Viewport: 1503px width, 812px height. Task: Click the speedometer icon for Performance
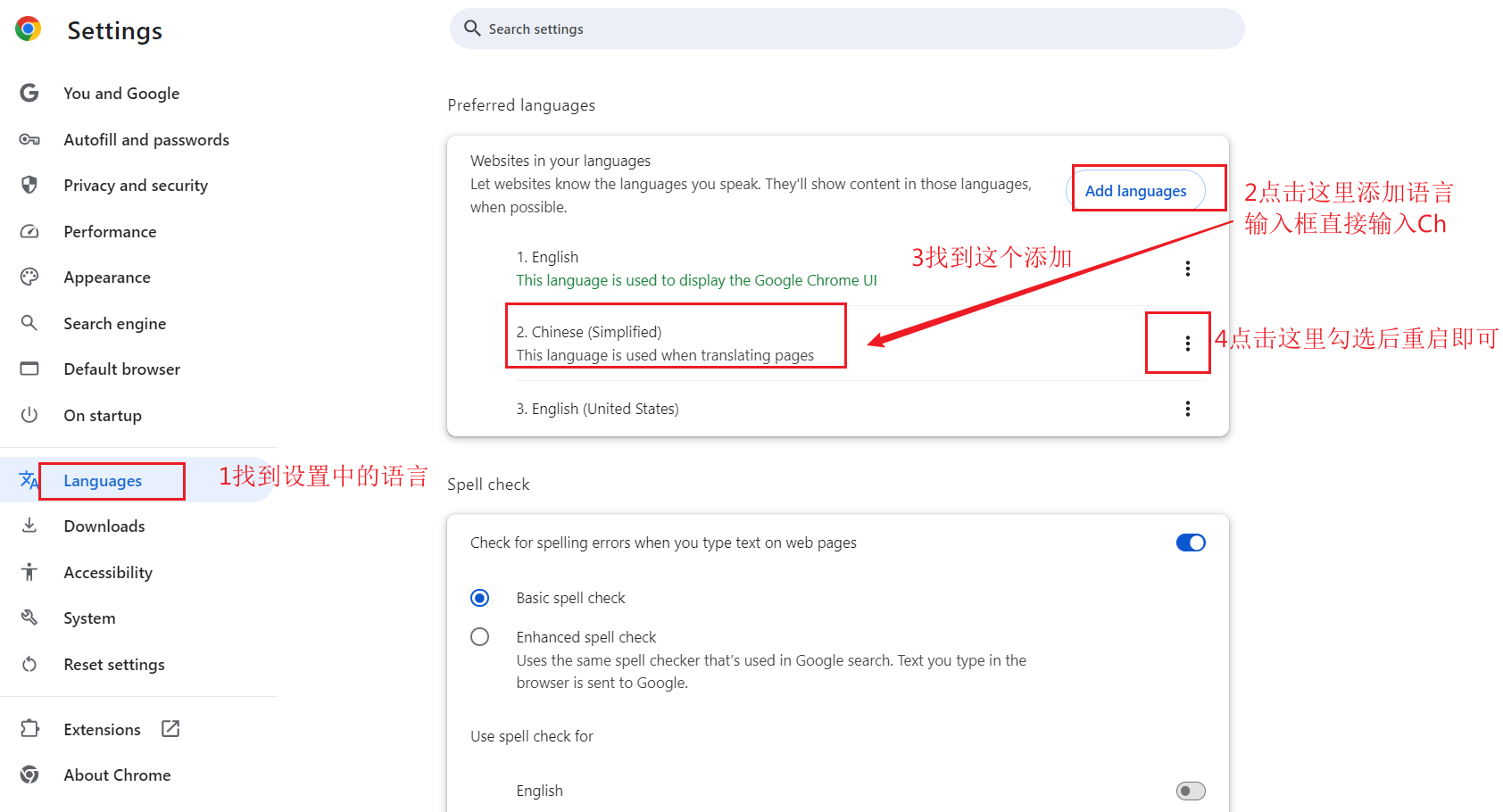coord(29,231)
